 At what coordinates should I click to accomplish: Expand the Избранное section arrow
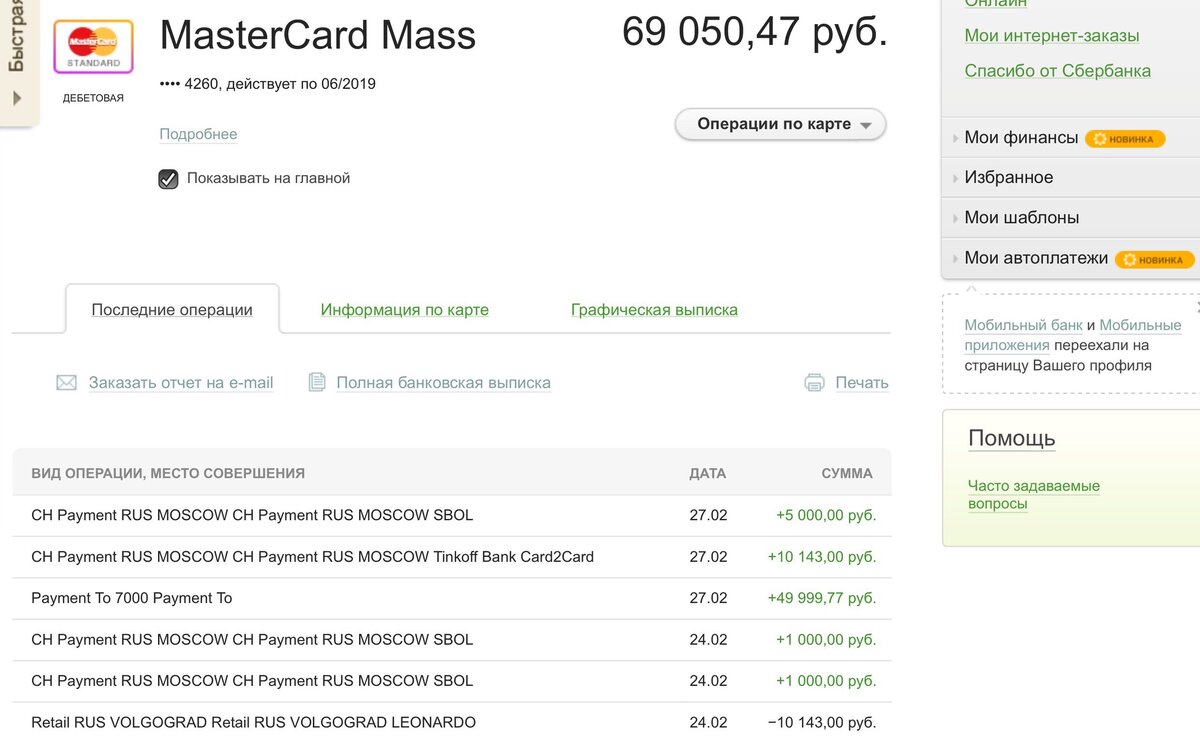(x=955, y=178)
